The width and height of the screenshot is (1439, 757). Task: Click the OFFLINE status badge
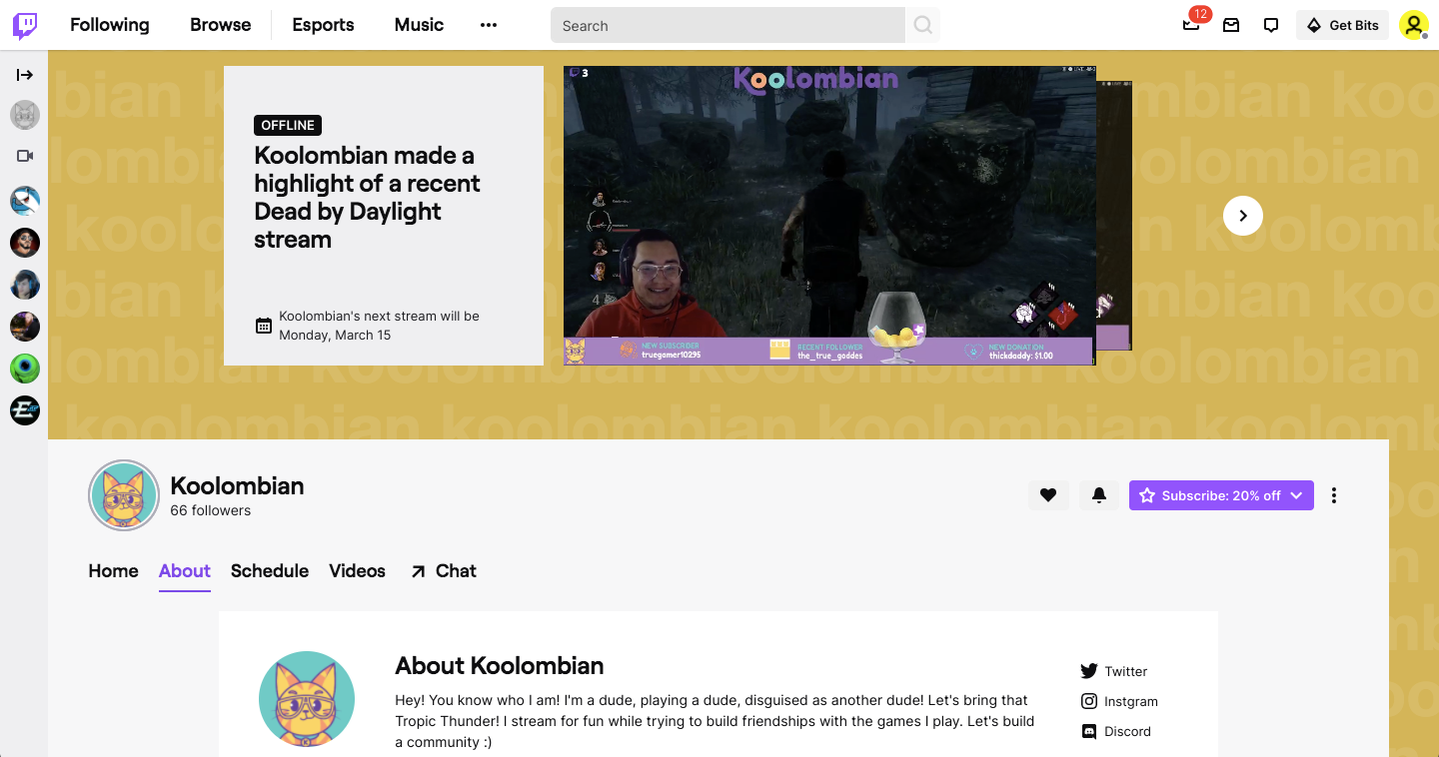(288, 125)
